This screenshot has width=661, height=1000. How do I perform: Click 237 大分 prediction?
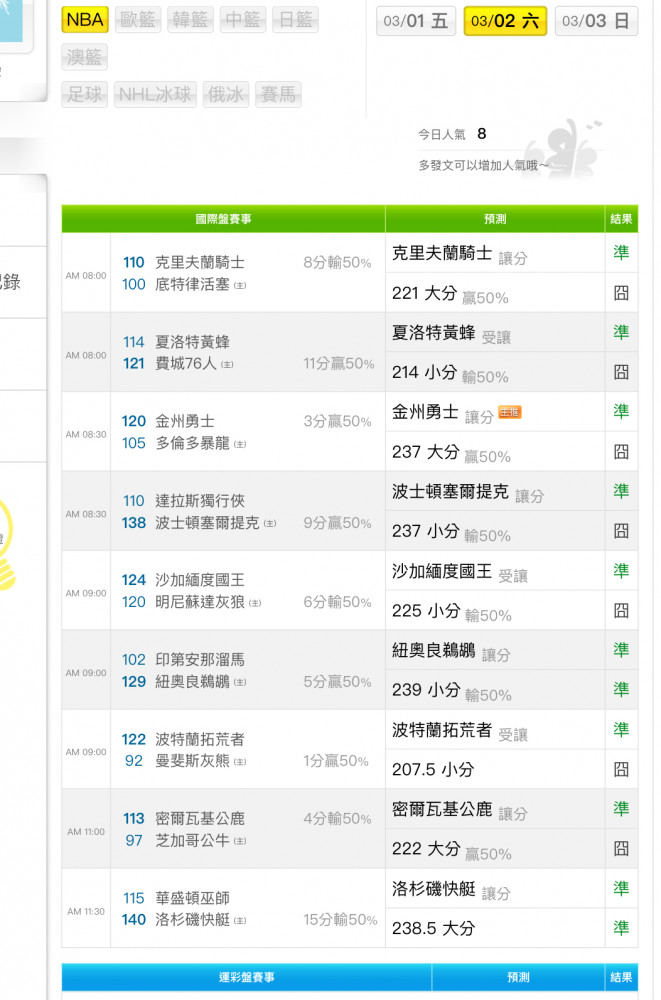tap(426, 452)
